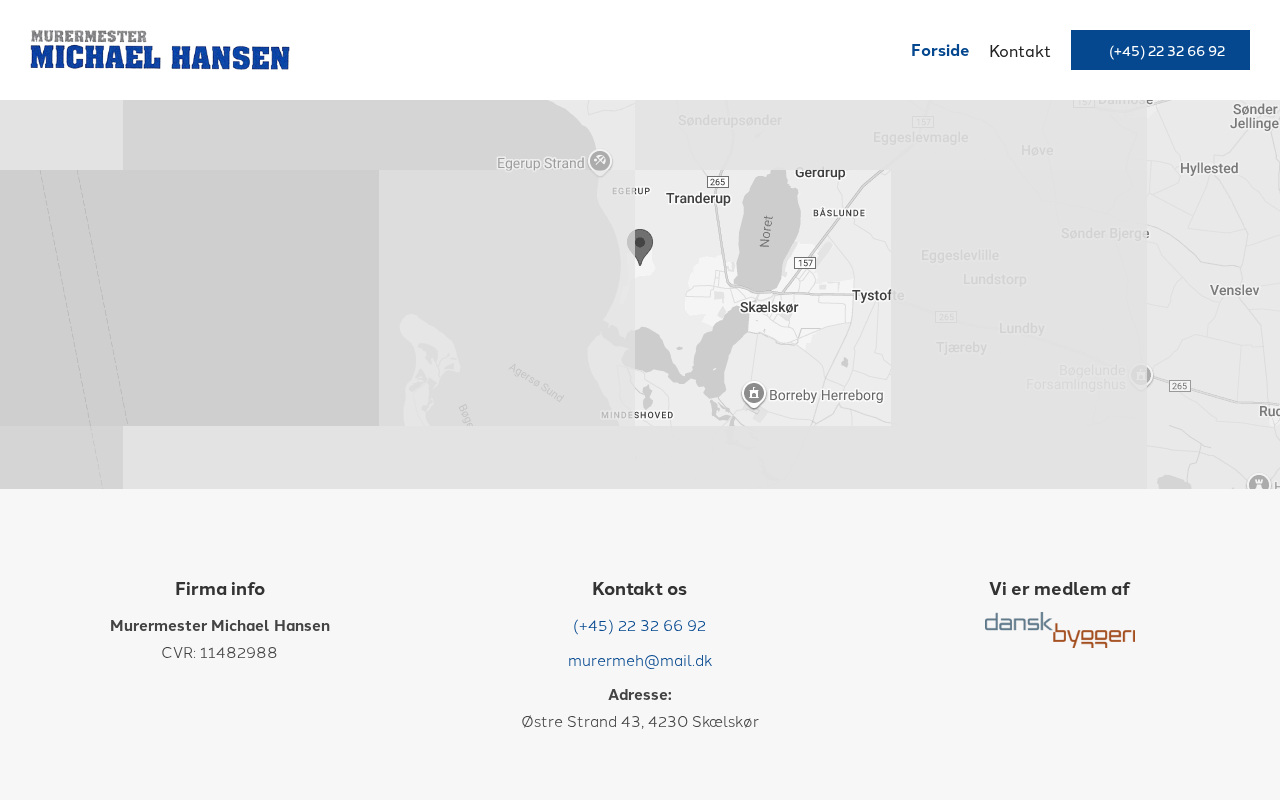Click the Høve map label
The image size is (1280, 800).
click(x=1037, y=149)
